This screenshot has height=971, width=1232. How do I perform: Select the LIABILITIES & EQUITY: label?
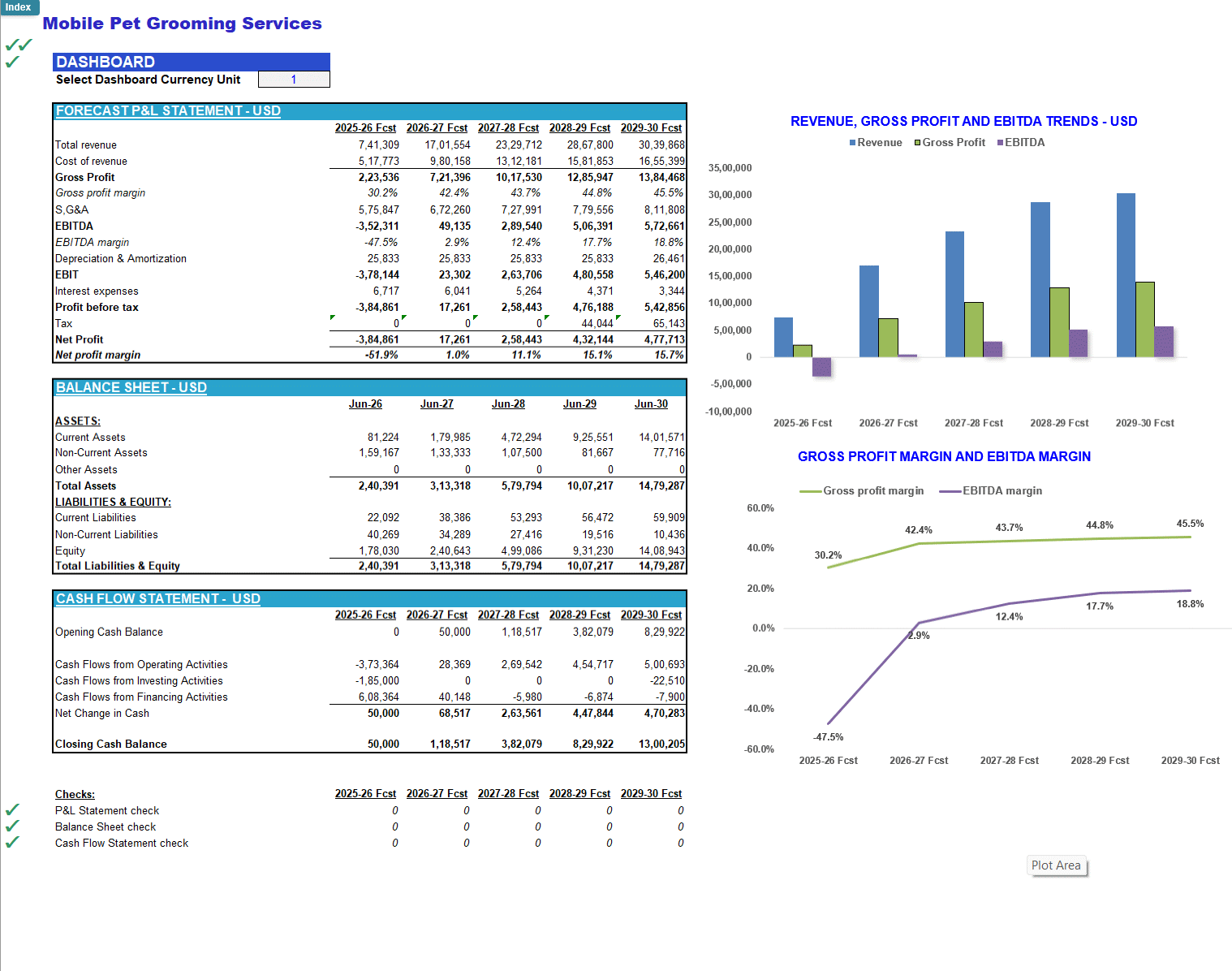pos(113,503)
